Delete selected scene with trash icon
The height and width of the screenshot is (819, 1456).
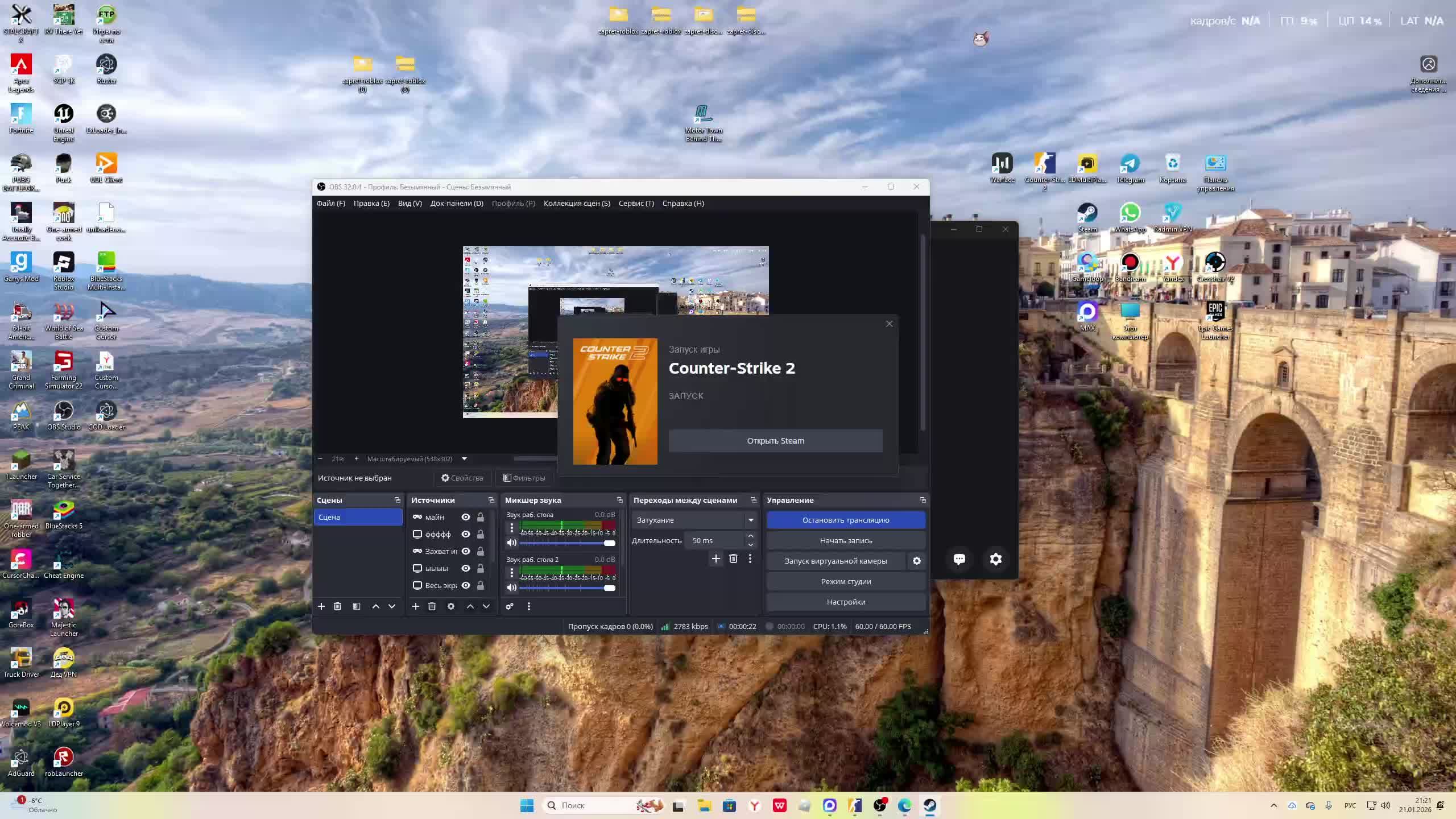(x=337, y=606)
